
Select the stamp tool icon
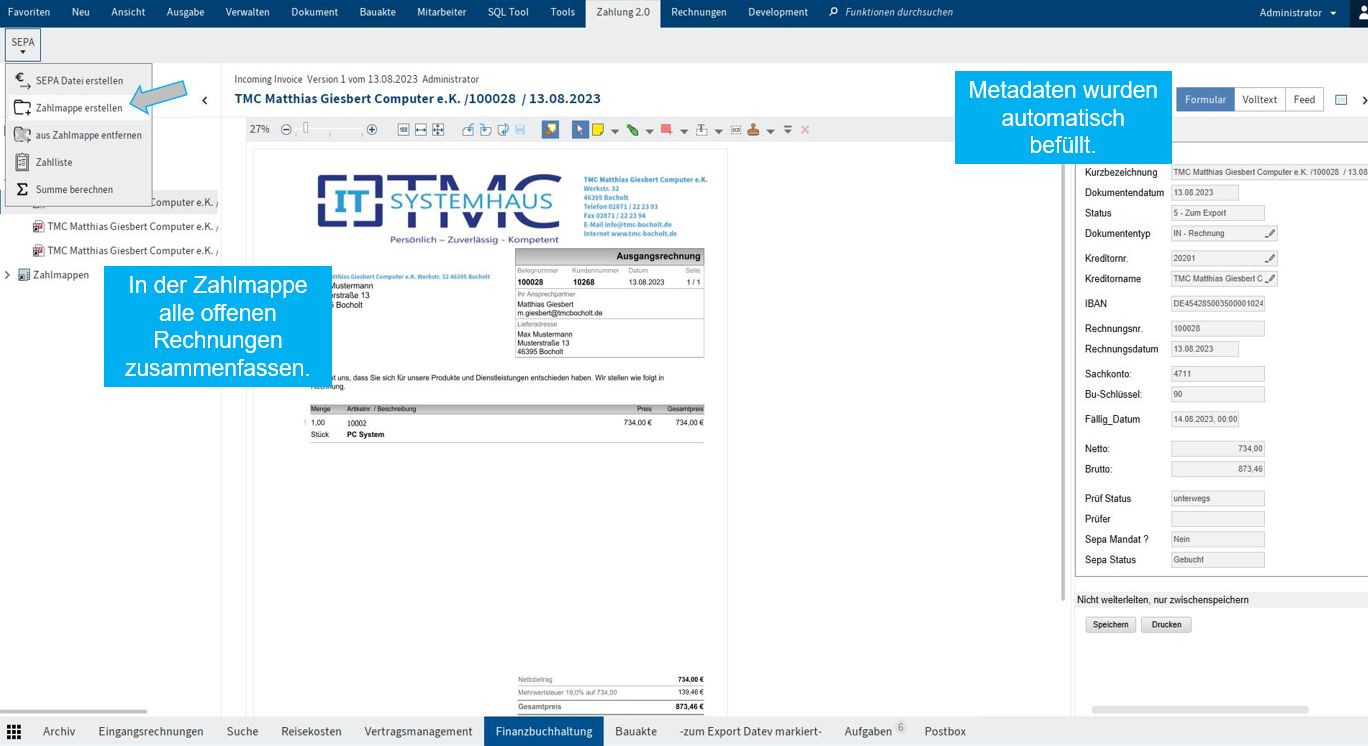[753, 129]
